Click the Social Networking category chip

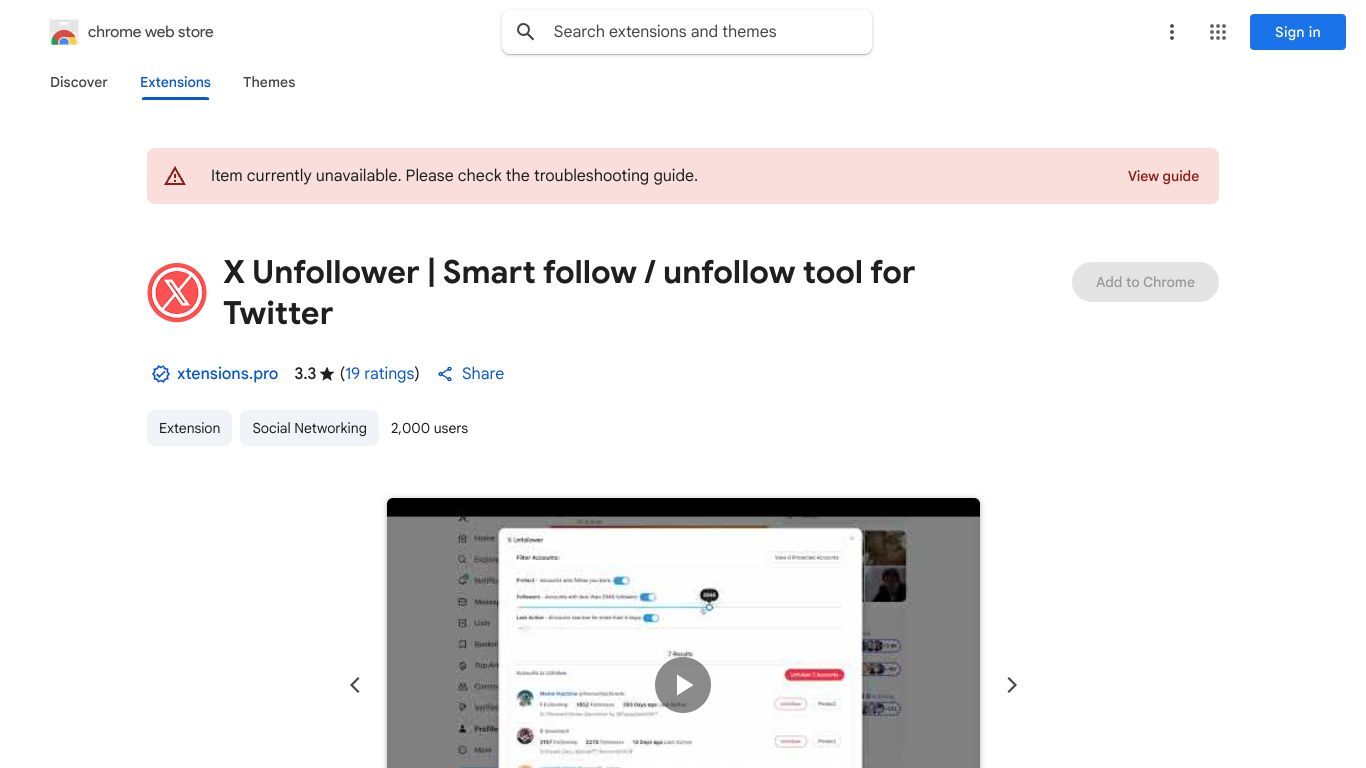click(309, 428)
